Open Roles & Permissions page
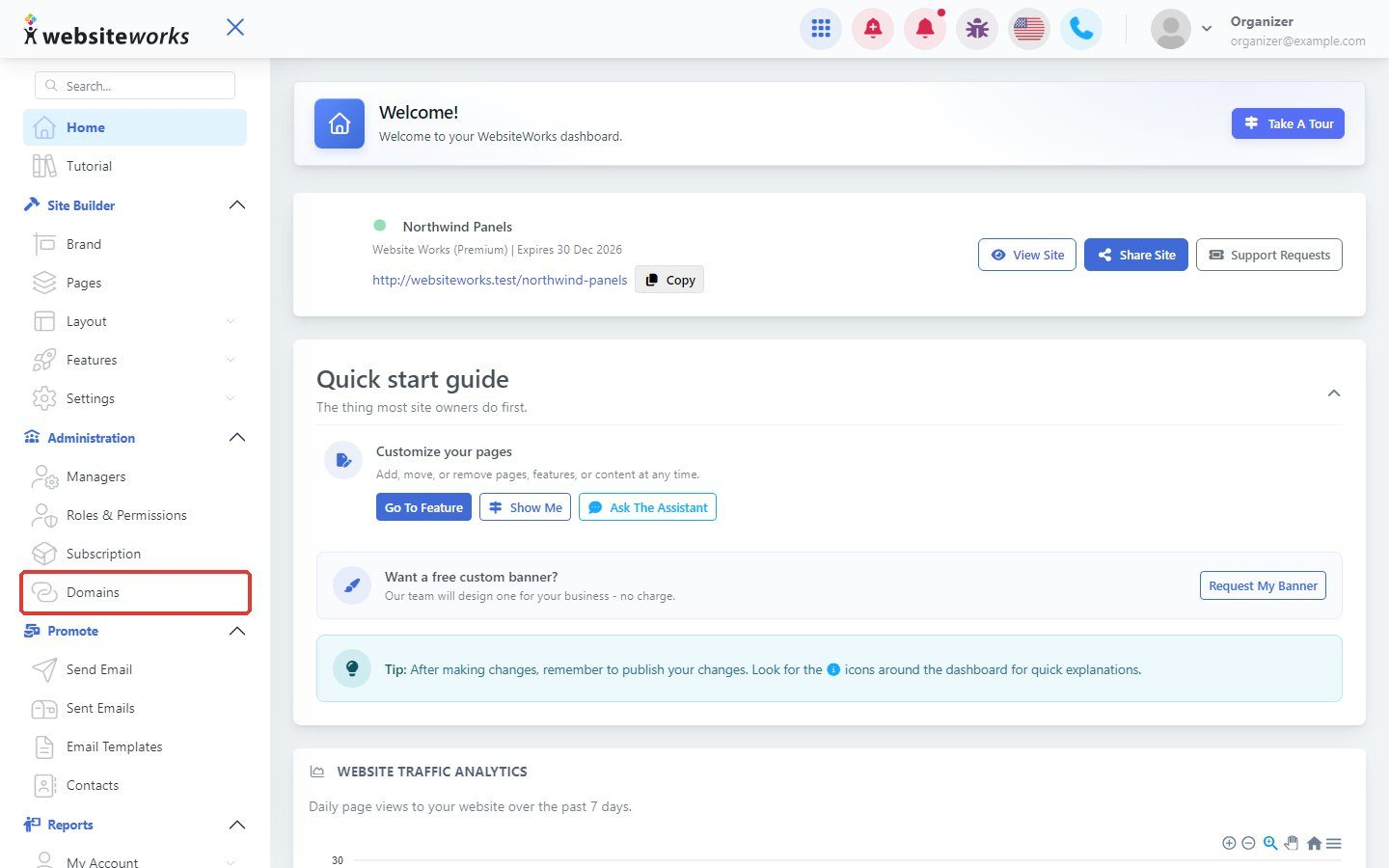Image resolution: width=1389 pixels, height=868 pixels. tap(135, 515)
